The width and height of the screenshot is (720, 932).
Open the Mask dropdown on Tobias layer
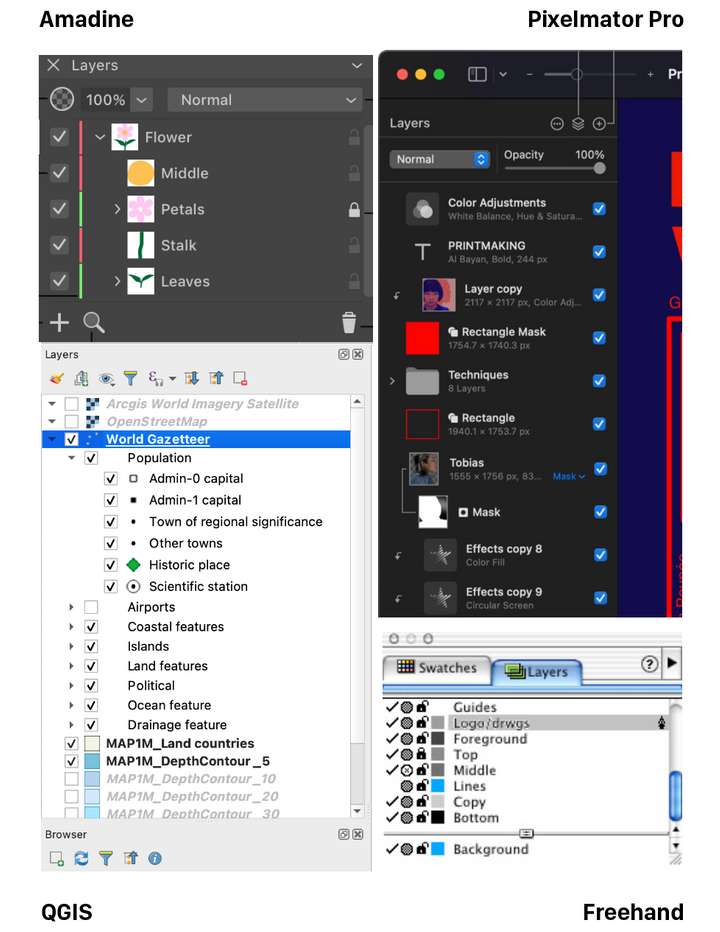[x=568, y=476]
